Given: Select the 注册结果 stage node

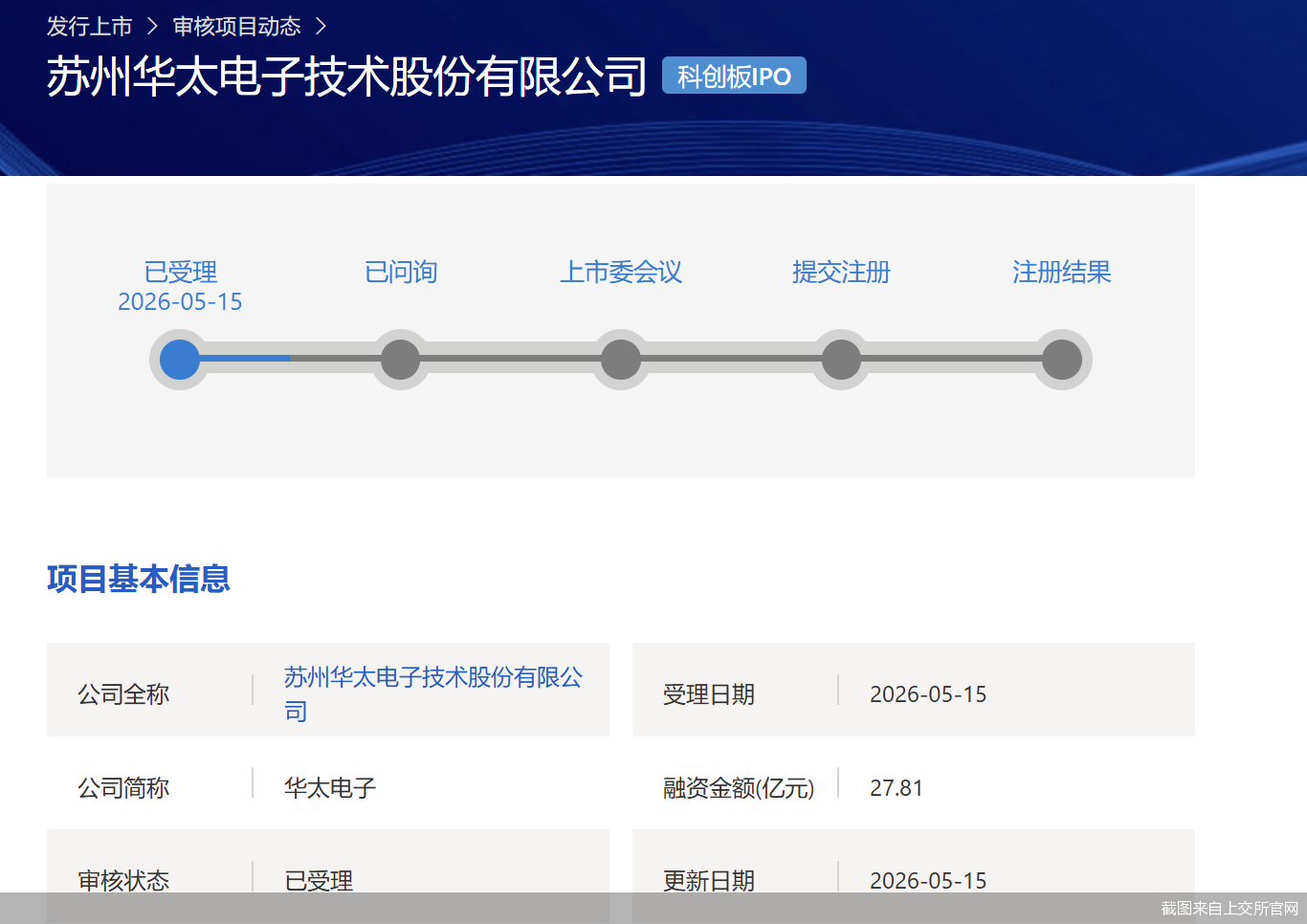Looking at the screenshot, I should click(1062, 360).
